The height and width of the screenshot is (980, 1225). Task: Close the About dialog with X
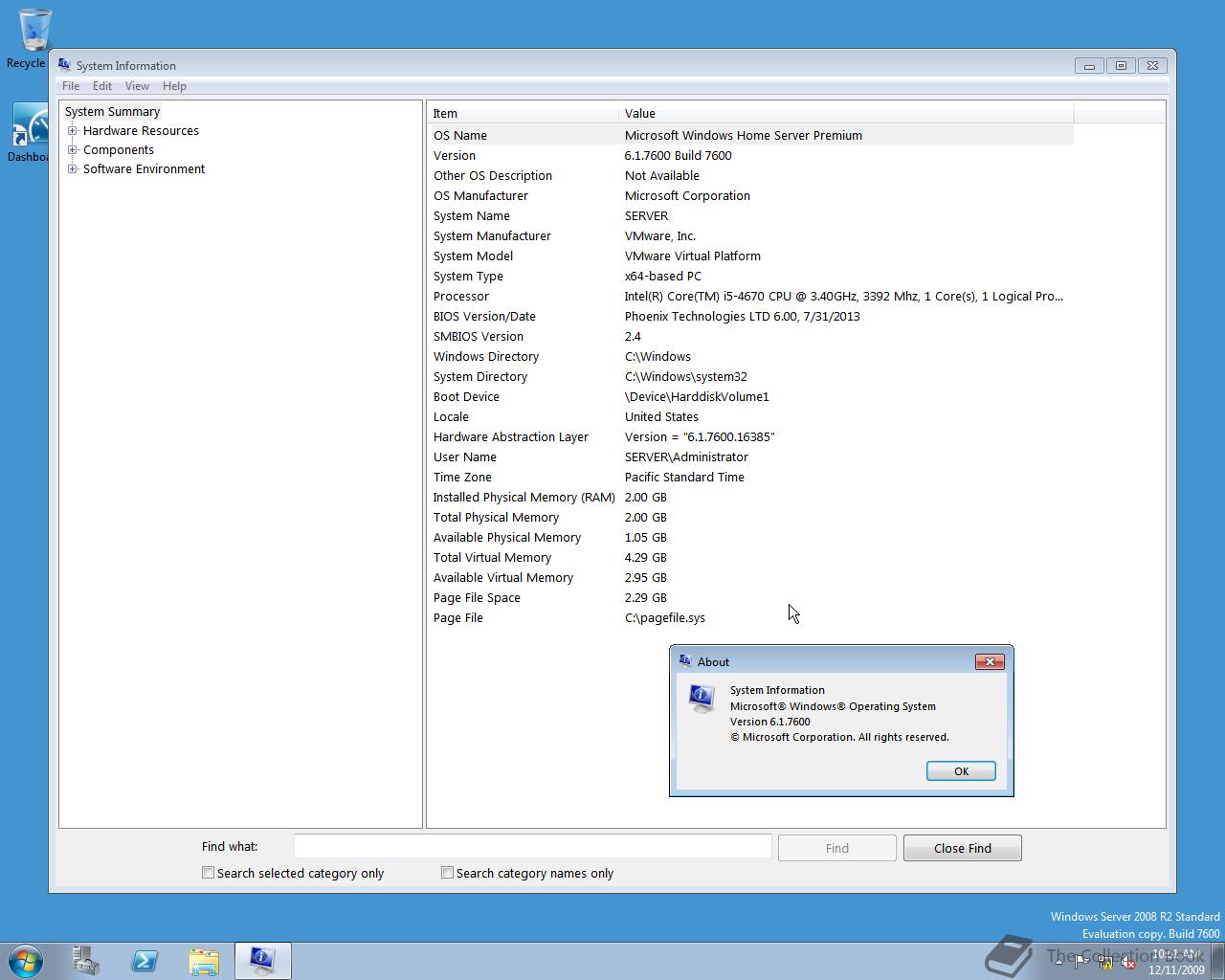990,661
